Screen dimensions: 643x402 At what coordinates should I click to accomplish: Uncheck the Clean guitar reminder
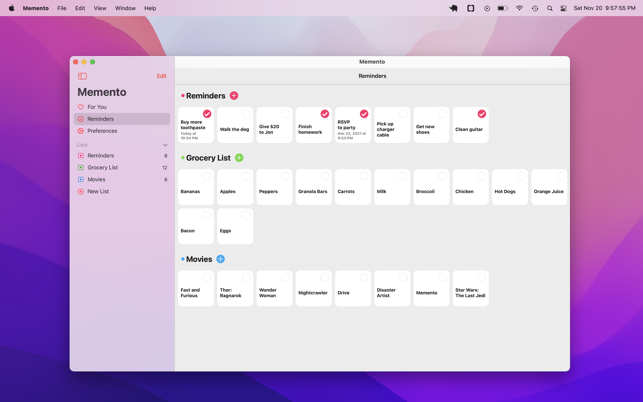point(481,114)
